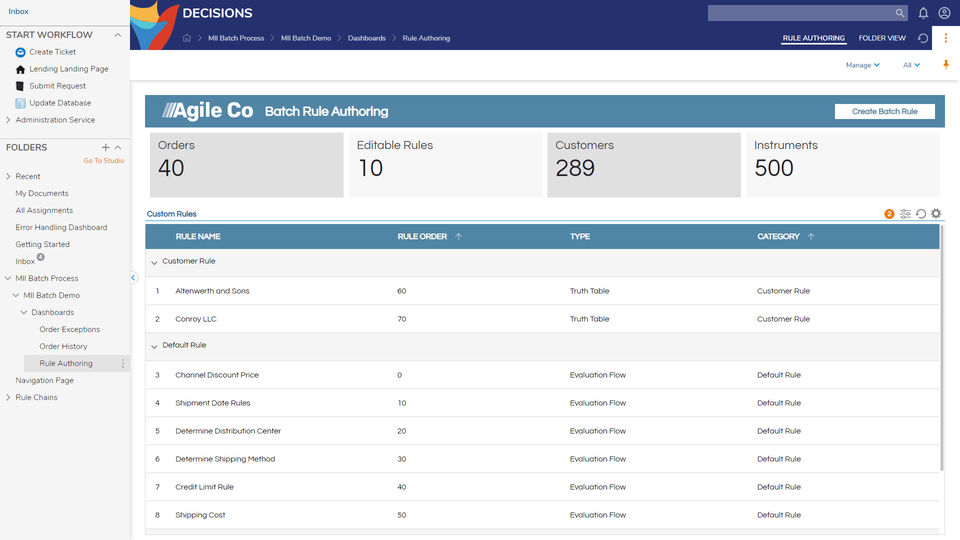Refresh the page using header refresh icon
960x540 pixels.
tap(923, 38)
